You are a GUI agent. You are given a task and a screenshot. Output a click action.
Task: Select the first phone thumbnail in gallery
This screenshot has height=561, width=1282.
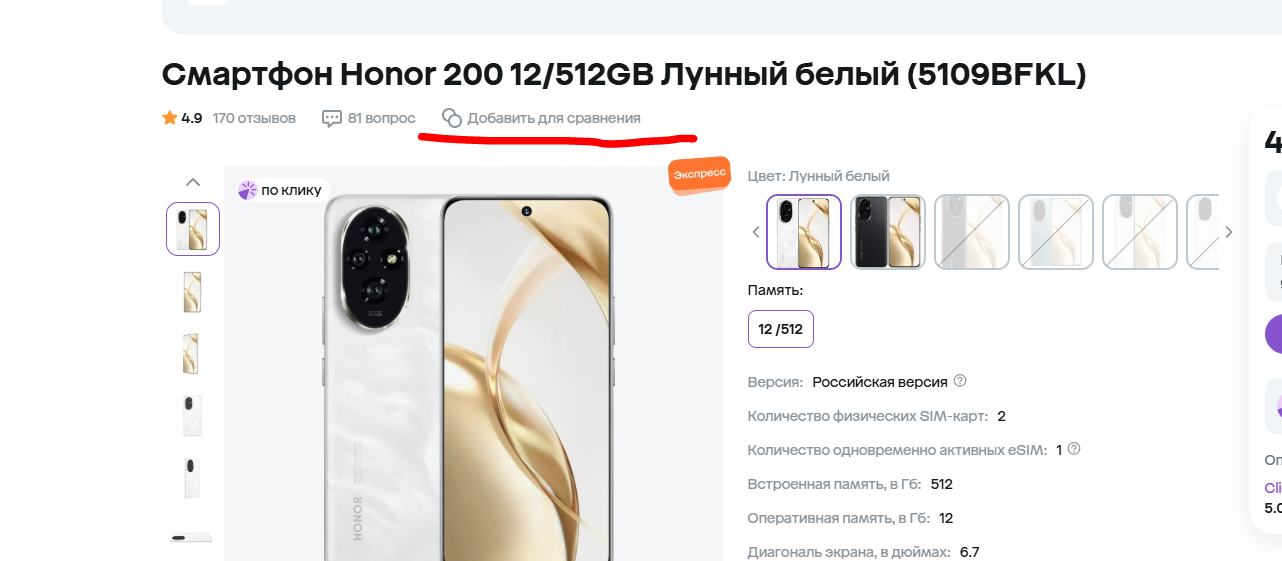(193, 229)
